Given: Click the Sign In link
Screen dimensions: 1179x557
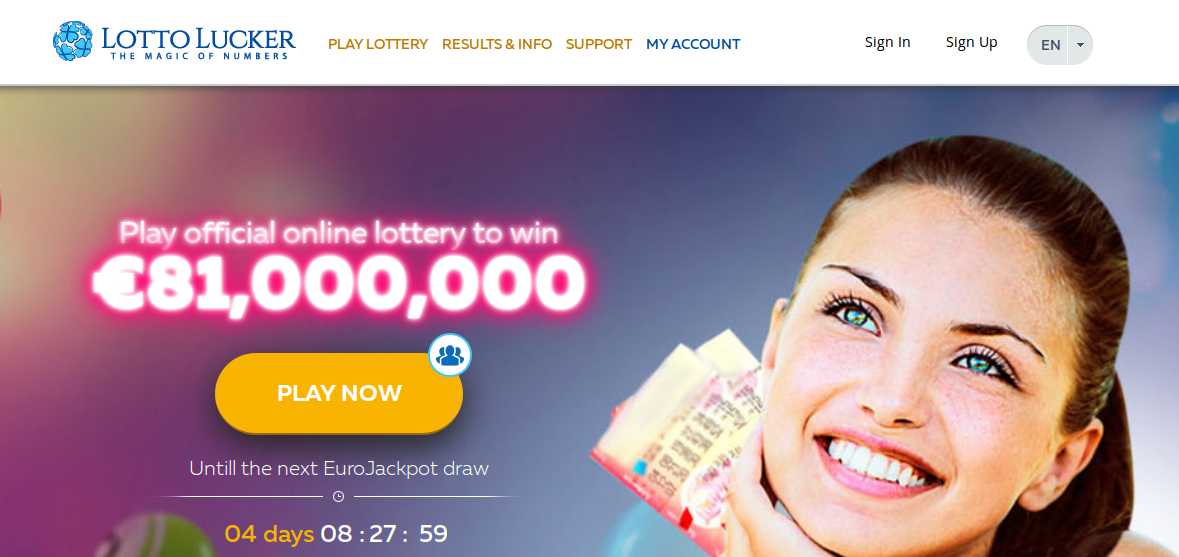Looking at the screenshot, I should 887,43.
